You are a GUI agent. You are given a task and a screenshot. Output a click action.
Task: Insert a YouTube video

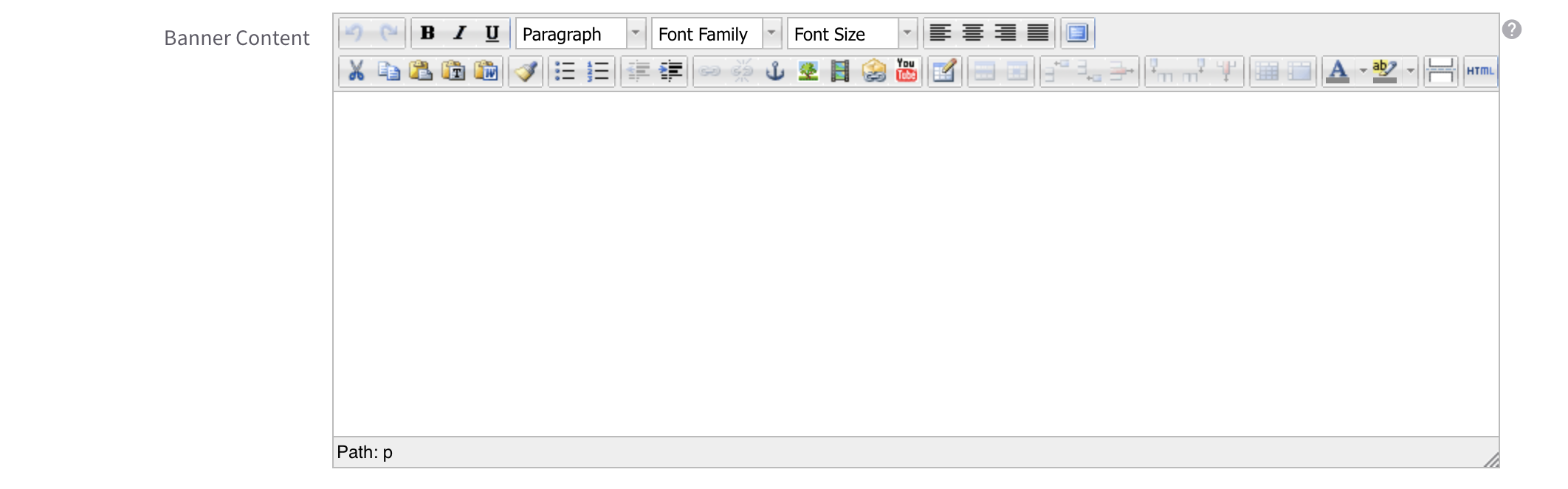[906, 72]
